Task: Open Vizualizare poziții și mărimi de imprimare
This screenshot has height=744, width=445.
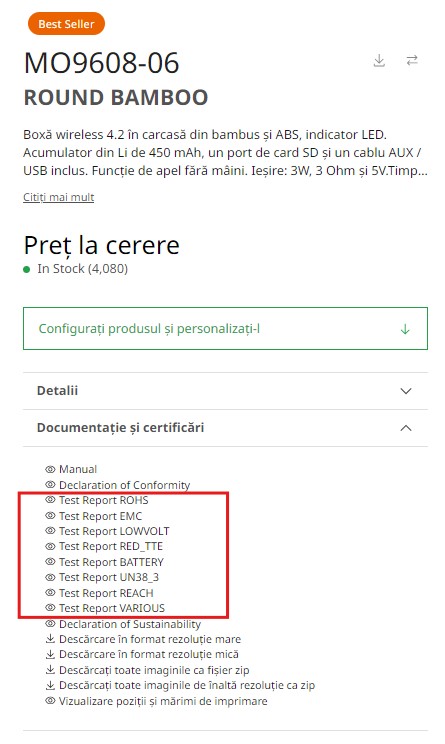Action: point(163,701)
